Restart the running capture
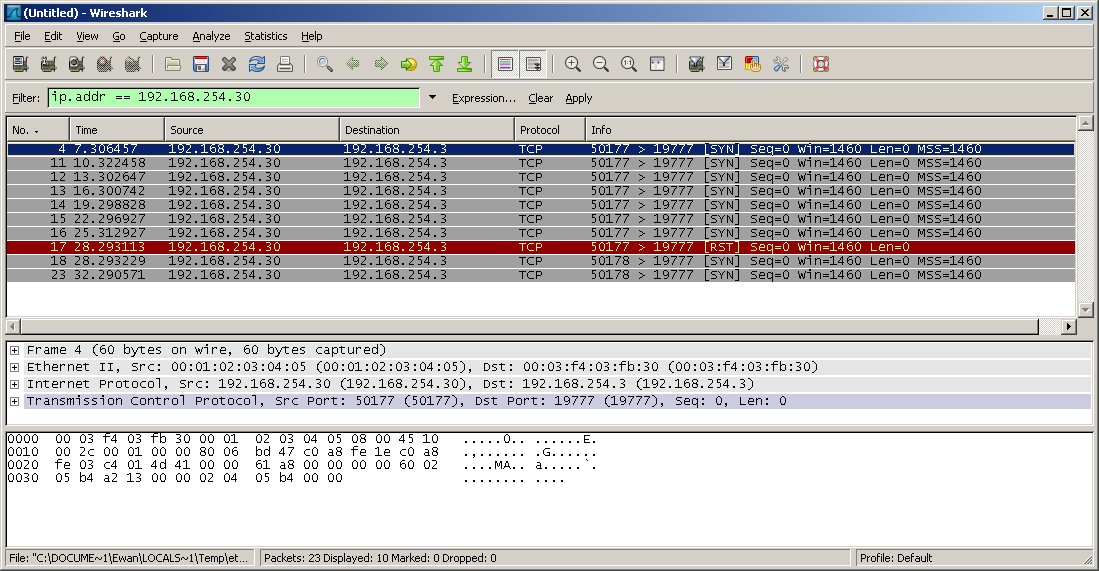The width and height of the screenshot is (1099, 571). (132, 64)
